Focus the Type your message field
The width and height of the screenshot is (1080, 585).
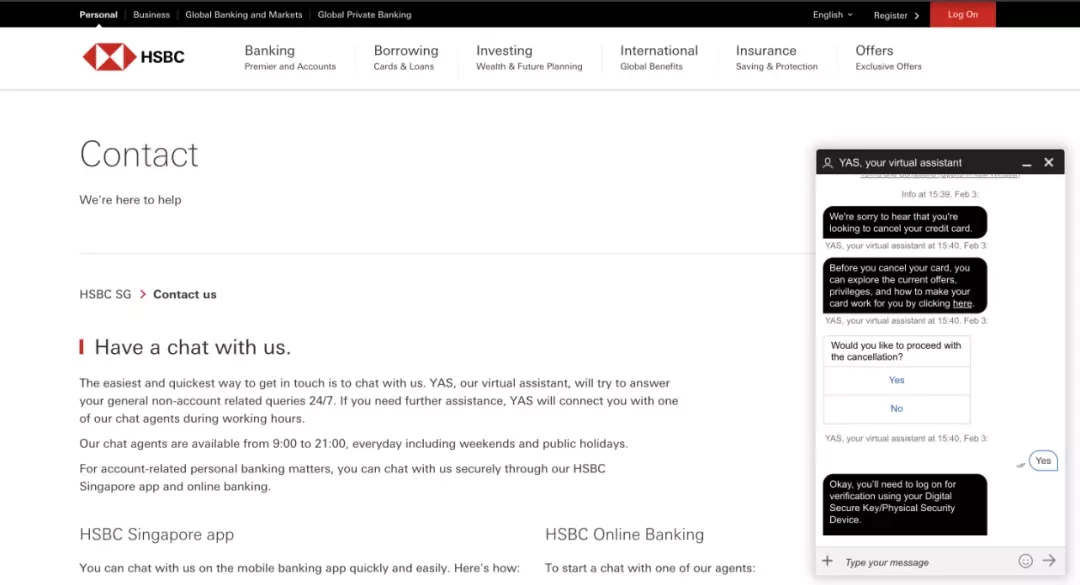926,562
